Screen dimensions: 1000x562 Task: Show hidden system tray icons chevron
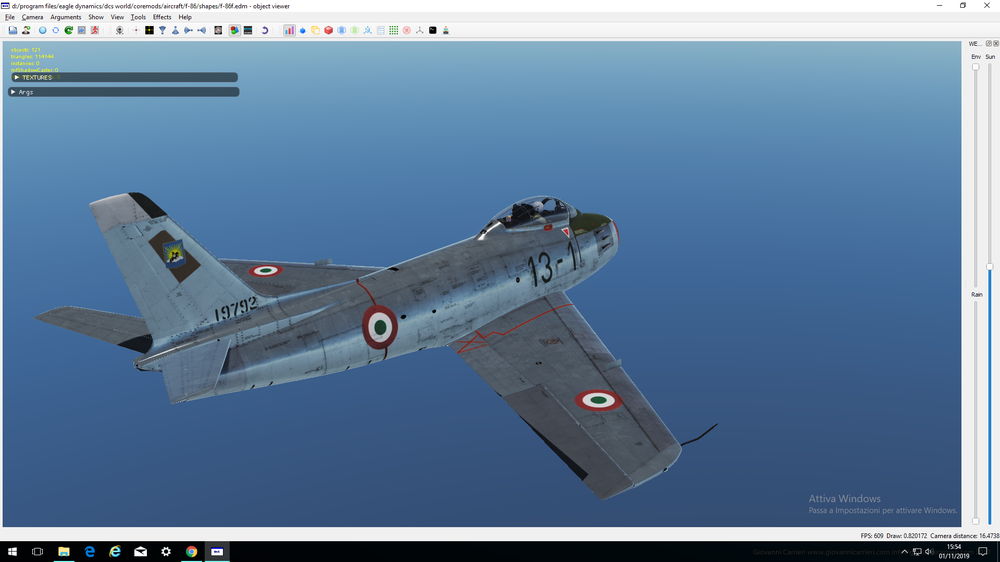coord(904,551)
